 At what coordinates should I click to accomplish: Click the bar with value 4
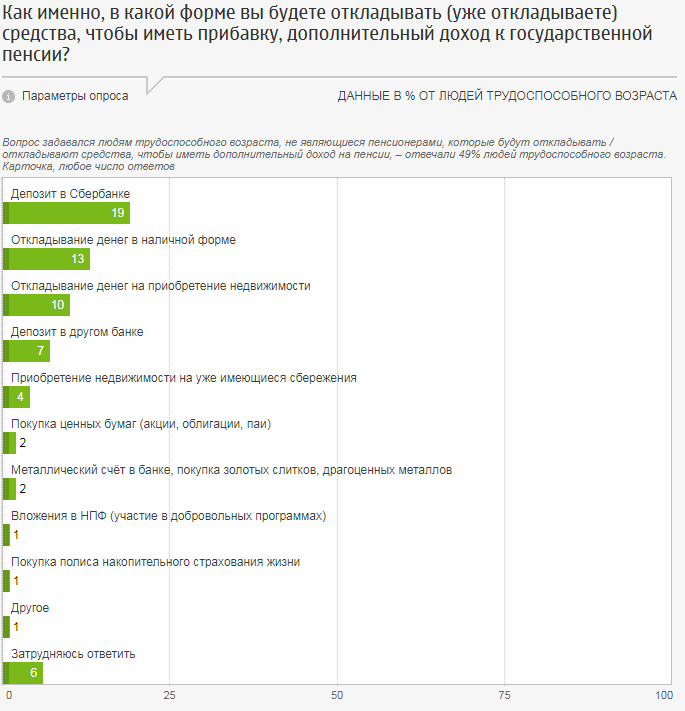pos(17,397)
